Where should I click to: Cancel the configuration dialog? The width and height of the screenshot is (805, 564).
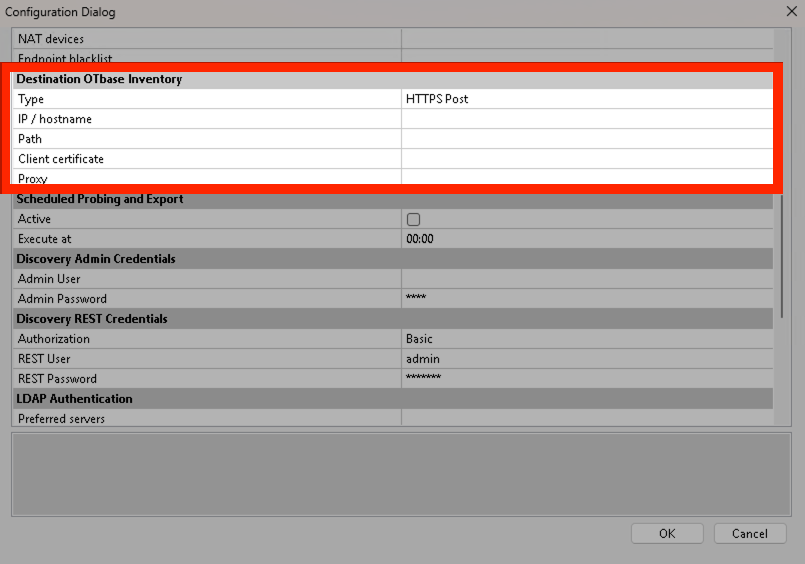[750, 533]
